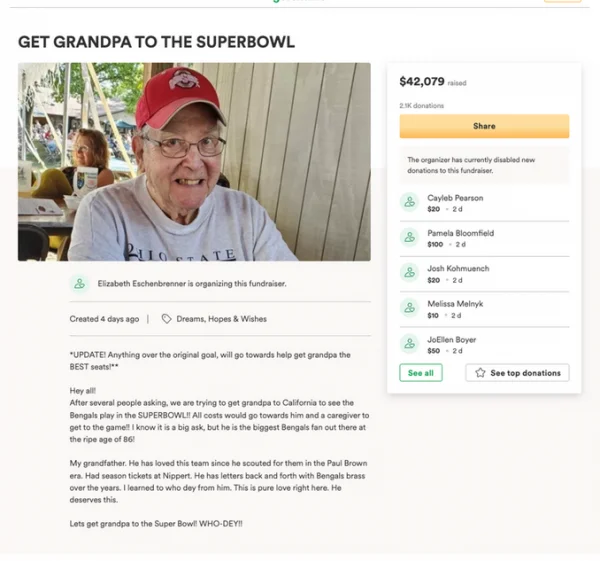The image size is (600, 561).
Task: Open the See all donations list
Action: (x=421, y=373)
